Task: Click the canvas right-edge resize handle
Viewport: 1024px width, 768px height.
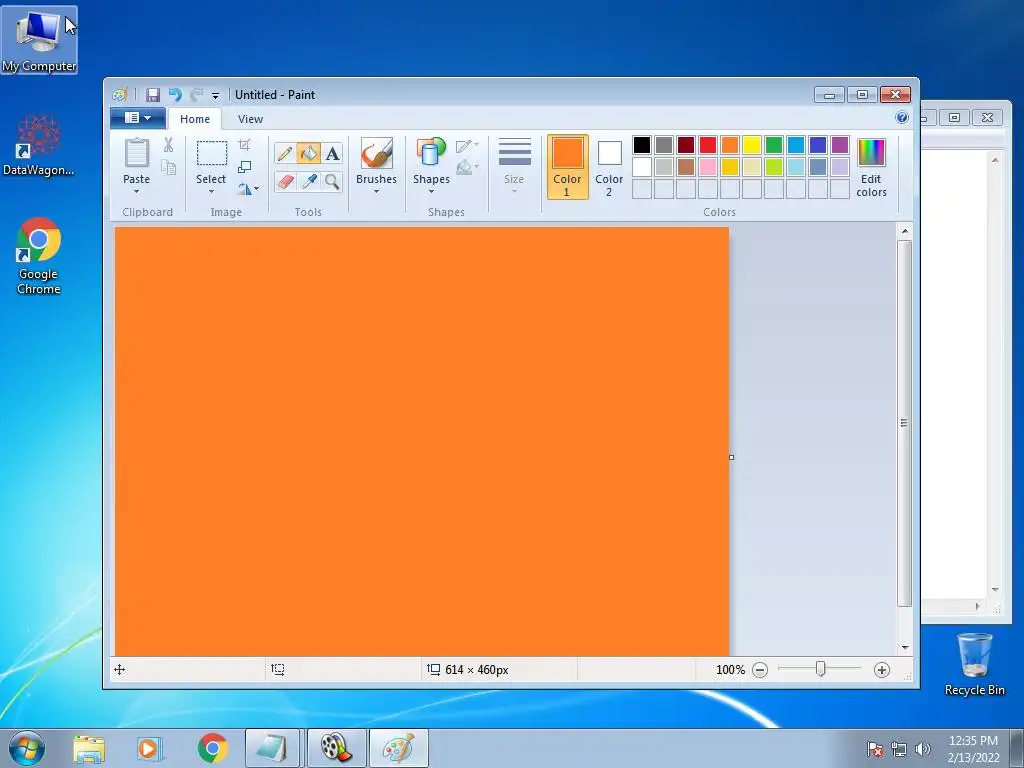Action: pos(731,457)
